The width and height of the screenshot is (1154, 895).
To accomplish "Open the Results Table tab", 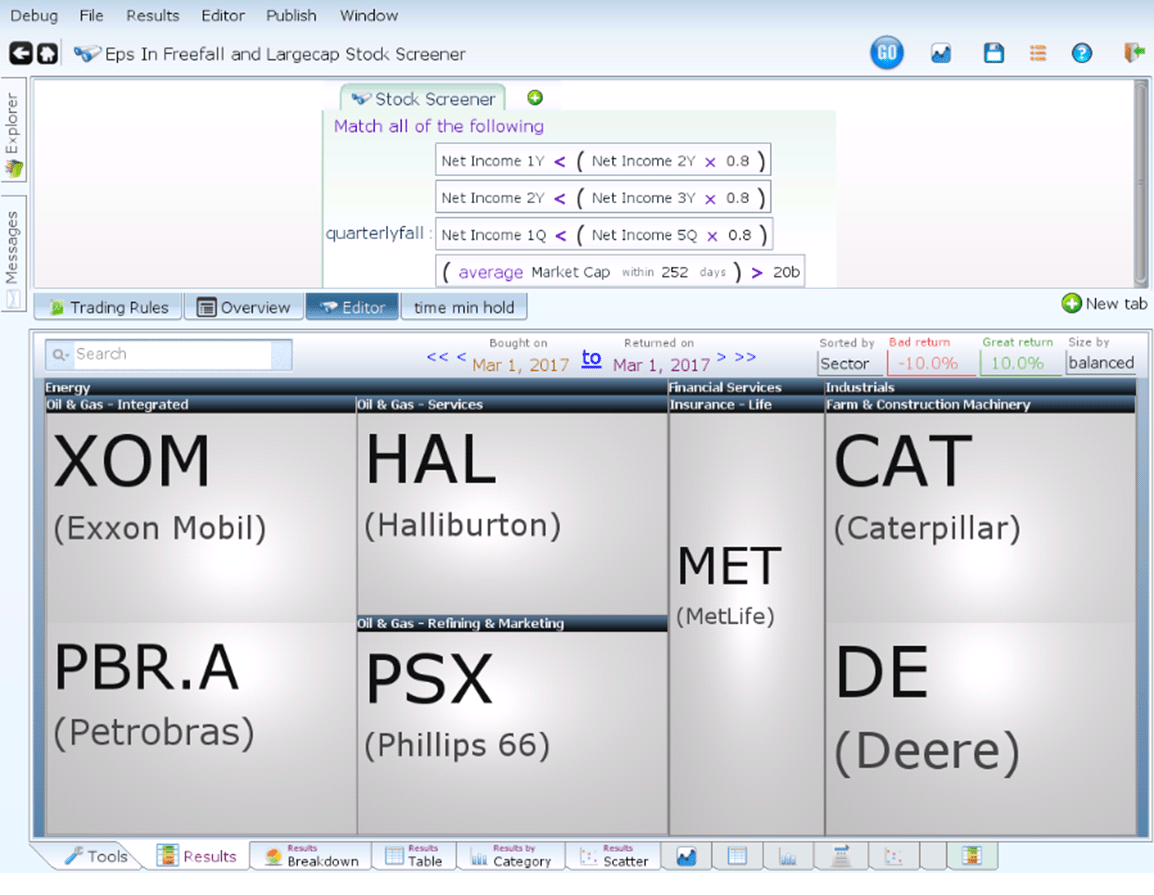I will coord(414,856).
